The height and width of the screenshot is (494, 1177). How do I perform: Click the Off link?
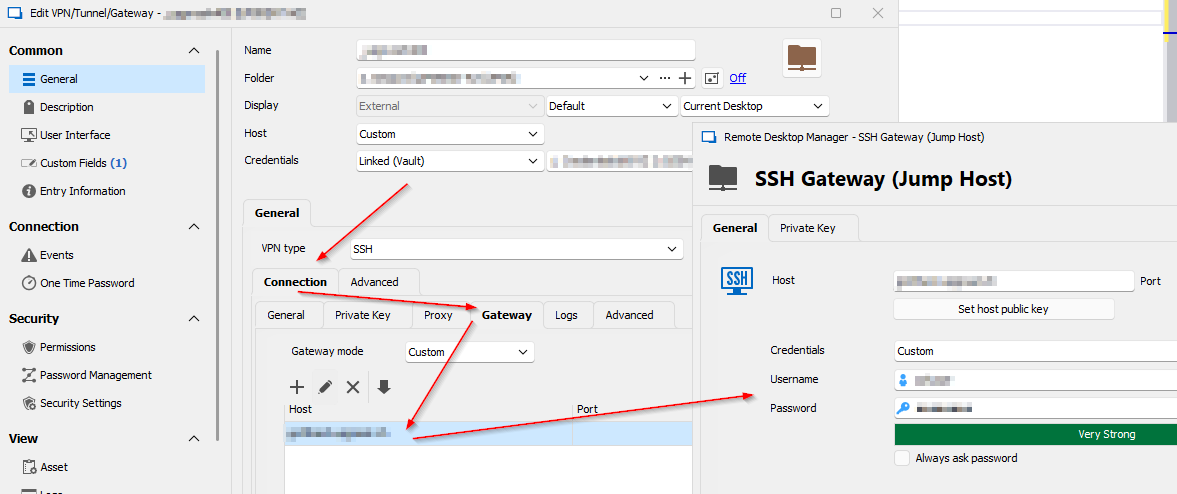pyautogui.click(x=738, y=78)
